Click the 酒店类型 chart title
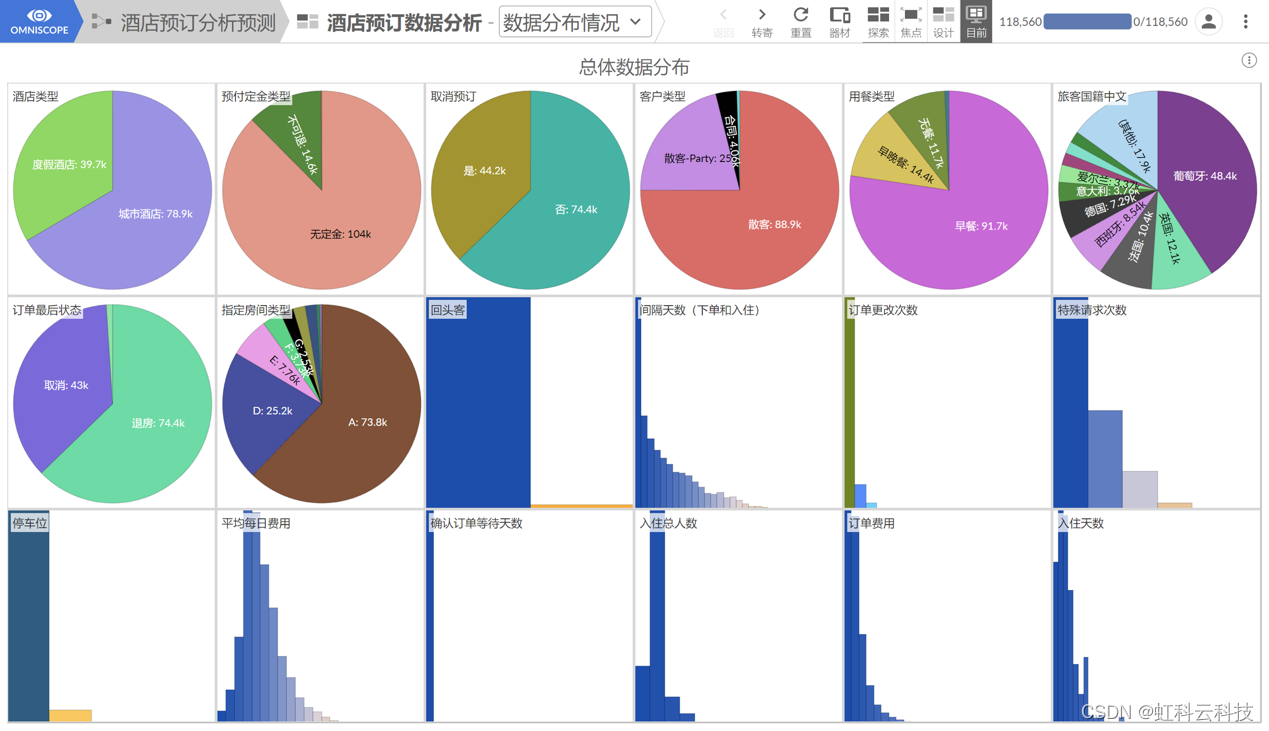The image size is (1269, 731). [x=36, y=97]
